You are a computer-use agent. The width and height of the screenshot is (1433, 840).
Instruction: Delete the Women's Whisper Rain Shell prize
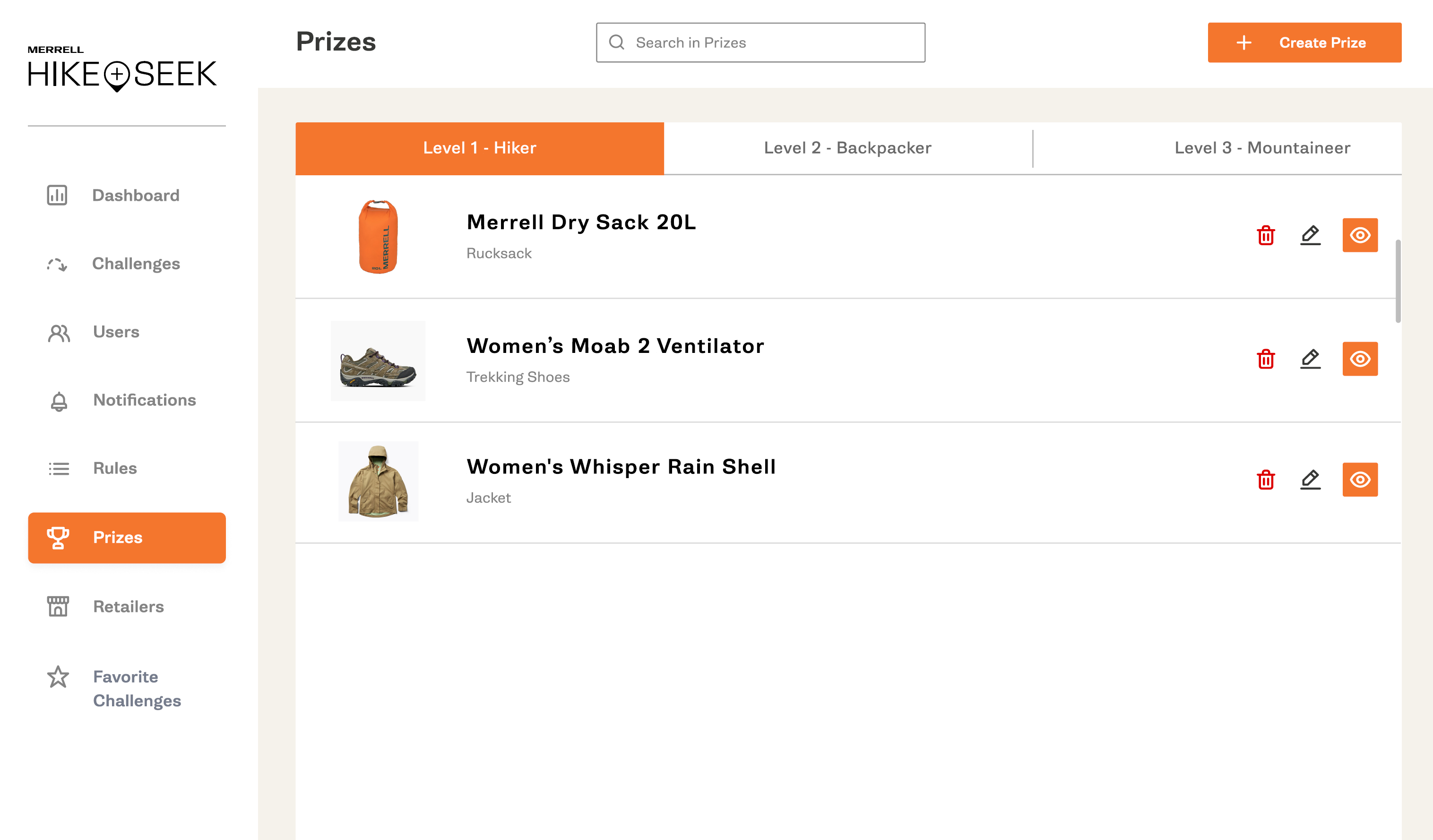1265,480
